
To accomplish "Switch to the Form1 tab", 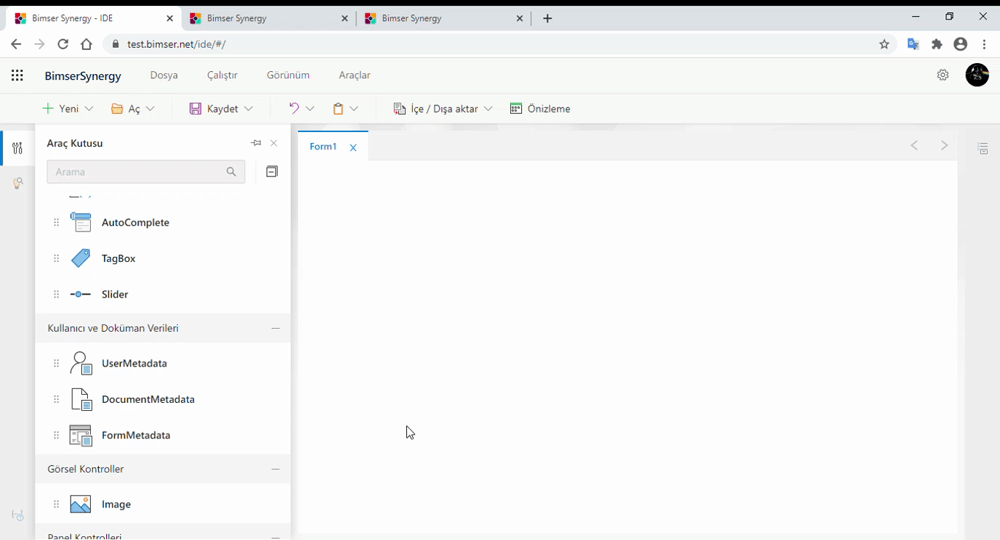I will point(323,147).
